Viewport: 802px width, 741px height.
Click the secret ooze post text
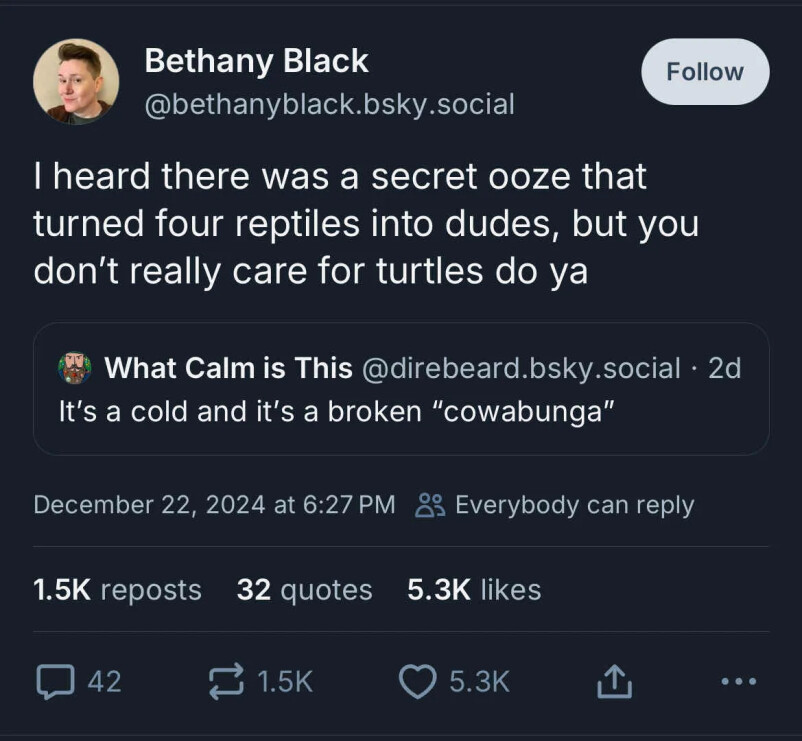coord(365,224)
